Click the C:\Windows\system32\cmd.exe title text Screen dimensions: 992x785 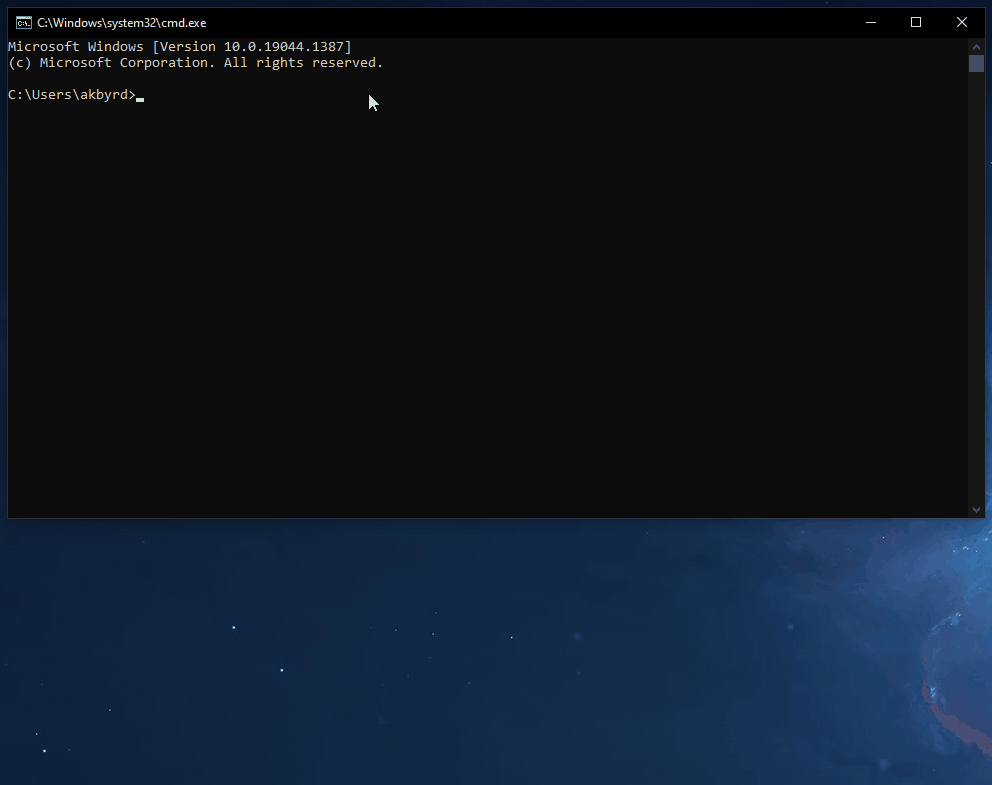pos(121,23)
